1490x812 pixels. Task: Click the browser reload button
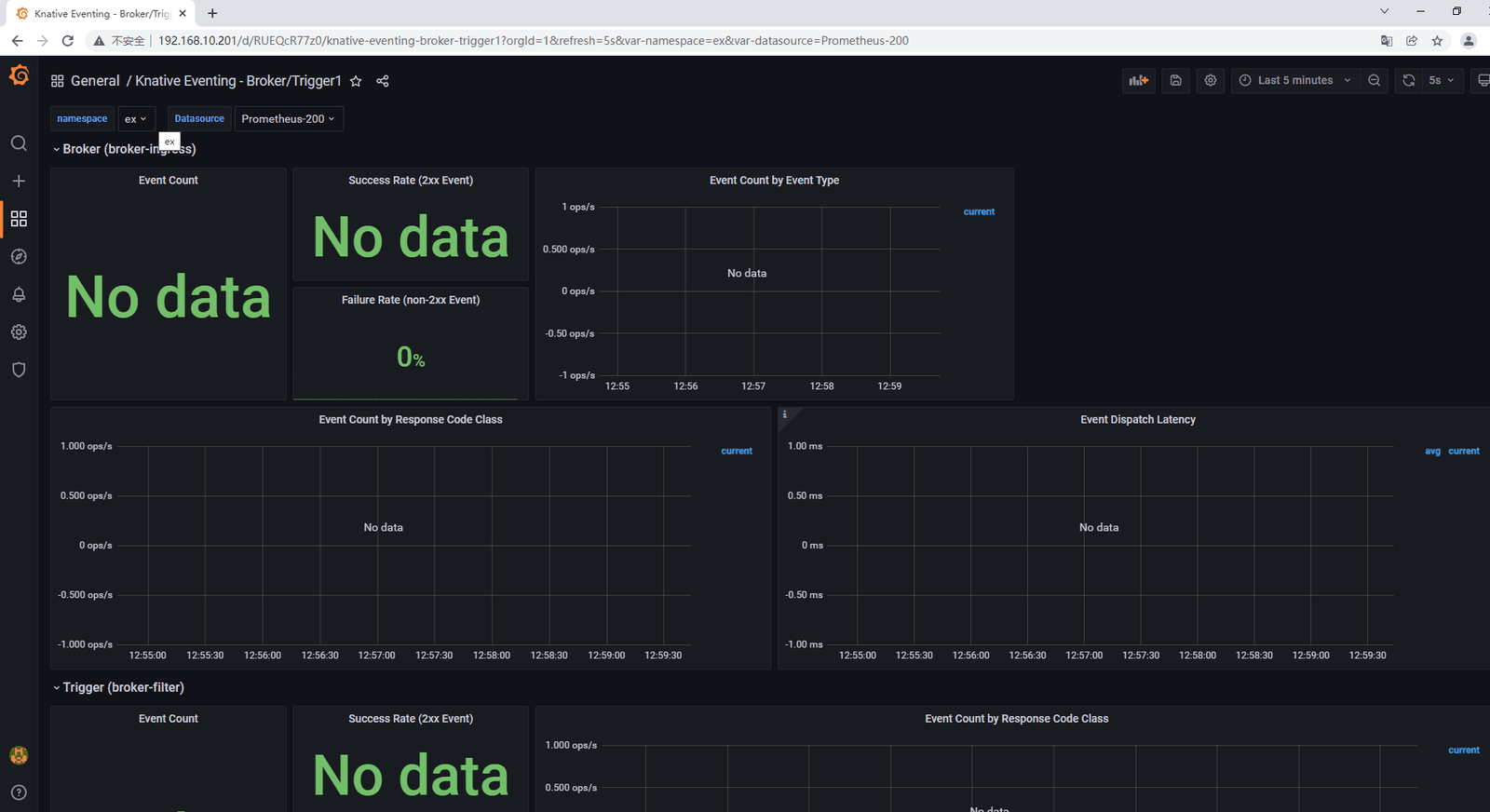click(67, 41)
